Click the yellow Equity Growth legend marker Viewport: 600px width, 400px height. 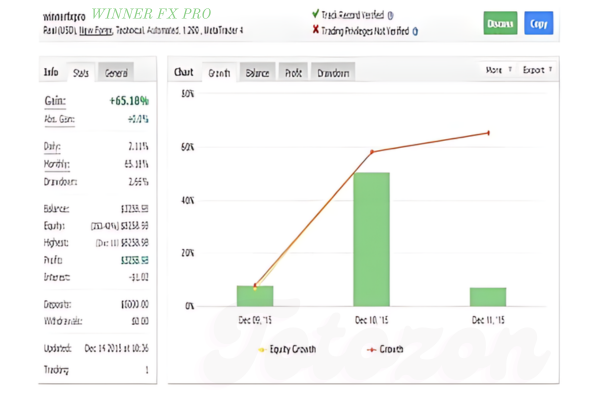262,351
